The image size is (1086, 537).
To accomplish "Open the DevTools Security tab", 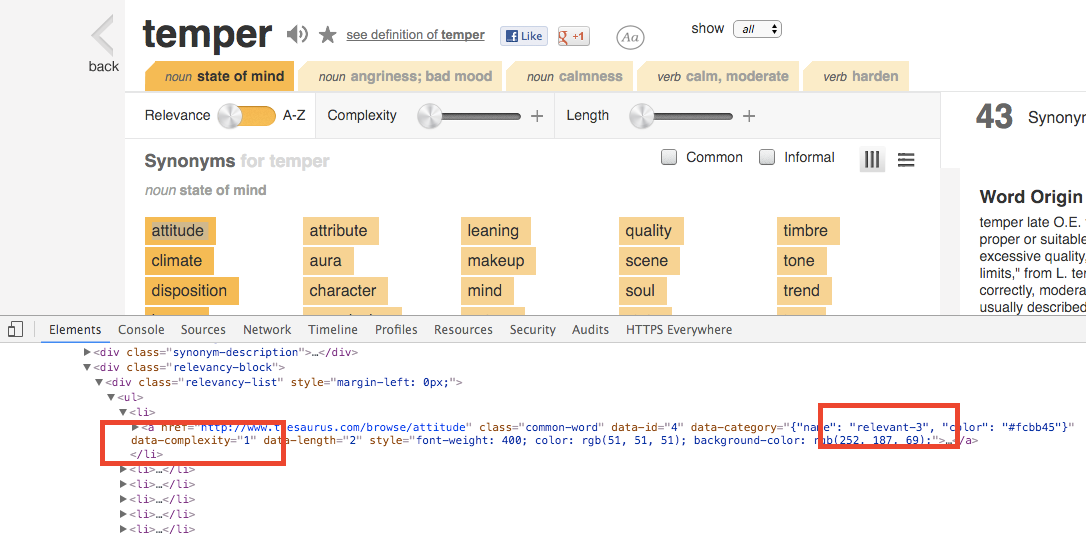I will tap(533, 330).
